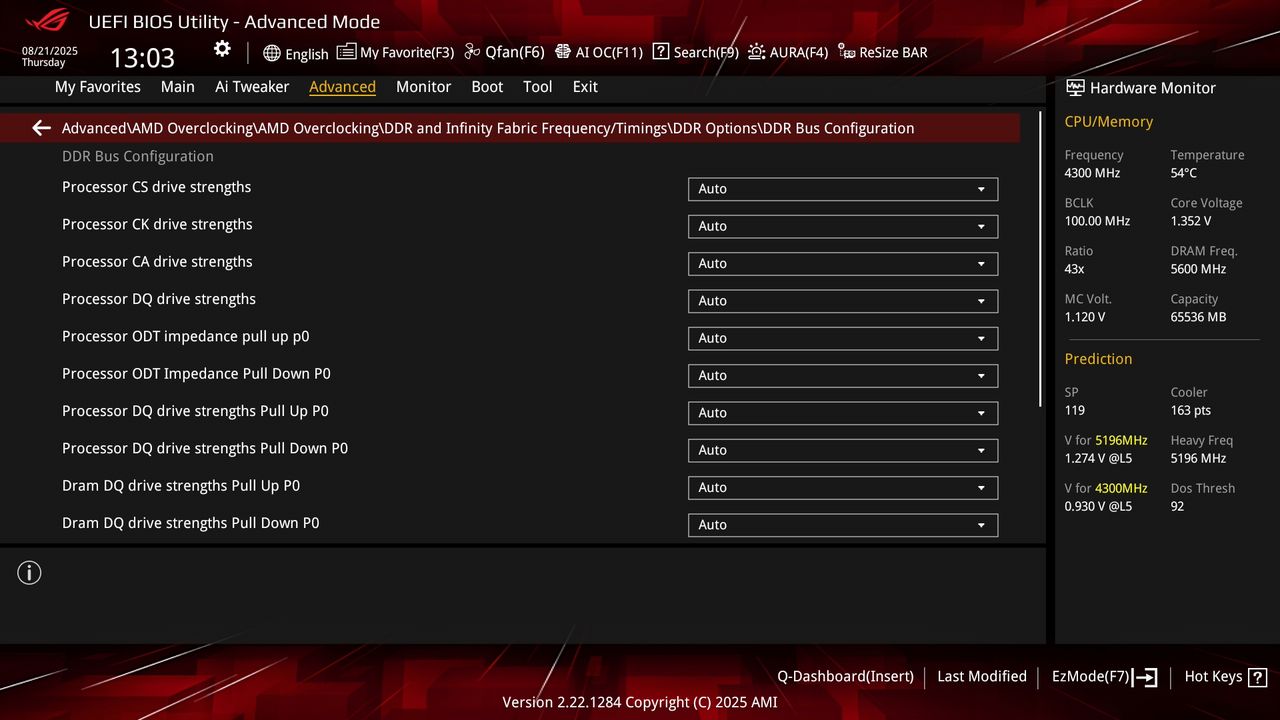This screenshot has width=1280, height=720.
Task: Expand the Dram DQ drive strengths Pull Down P0 selector
Action: pos(842,524)
